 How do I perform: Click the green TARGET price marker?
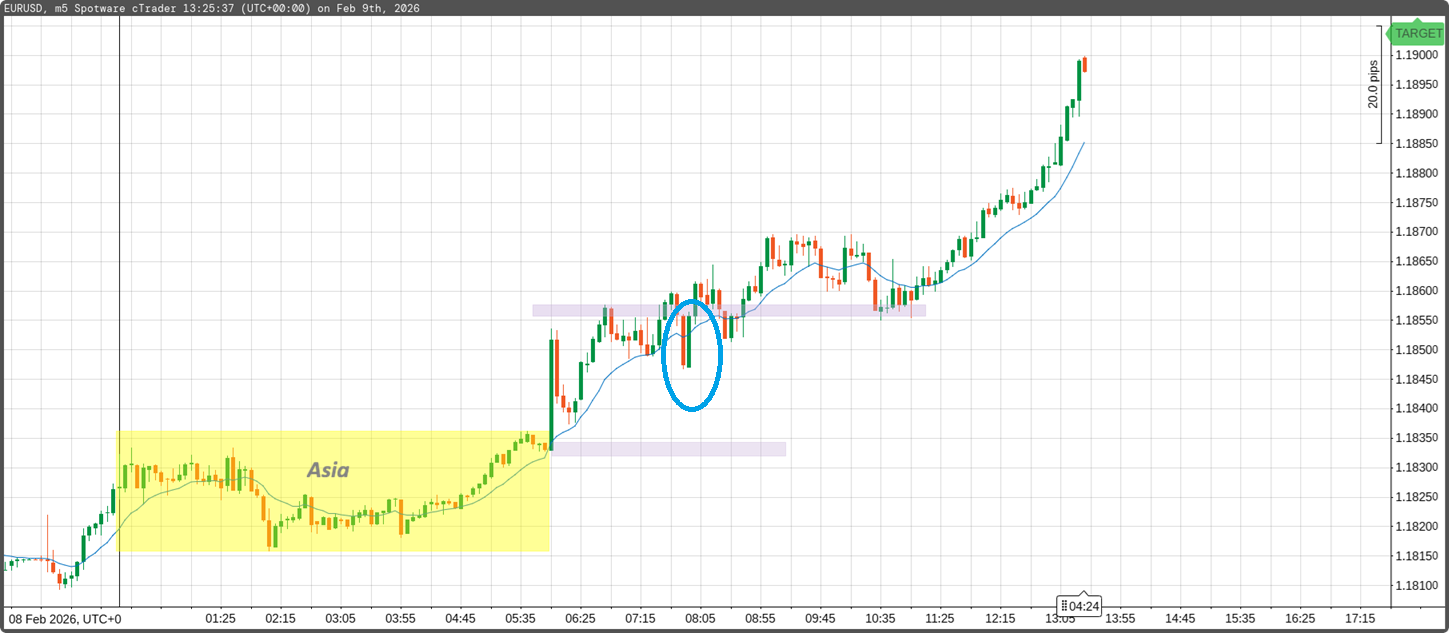point(1418,33)
